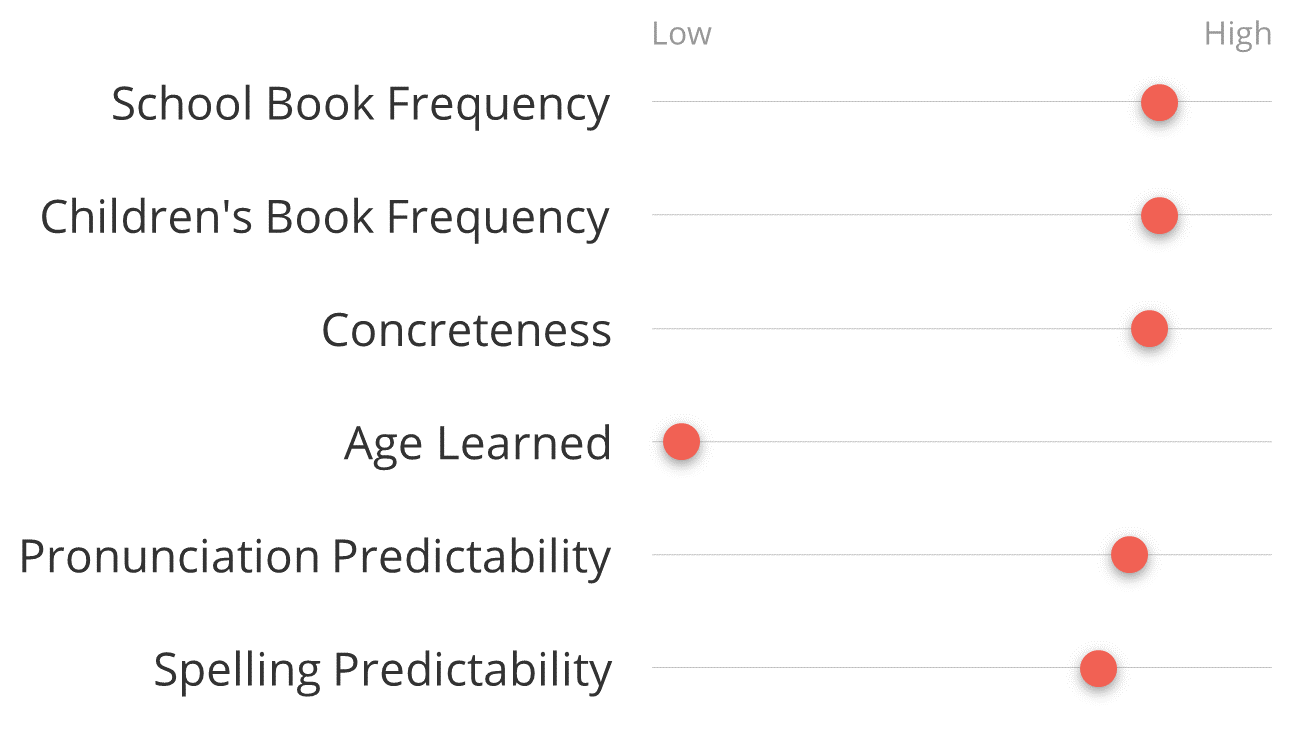Select the Pronunciation Predictability label
Image resolution: width=1306 pixels, height=731 pixels.
click(315, 556)
